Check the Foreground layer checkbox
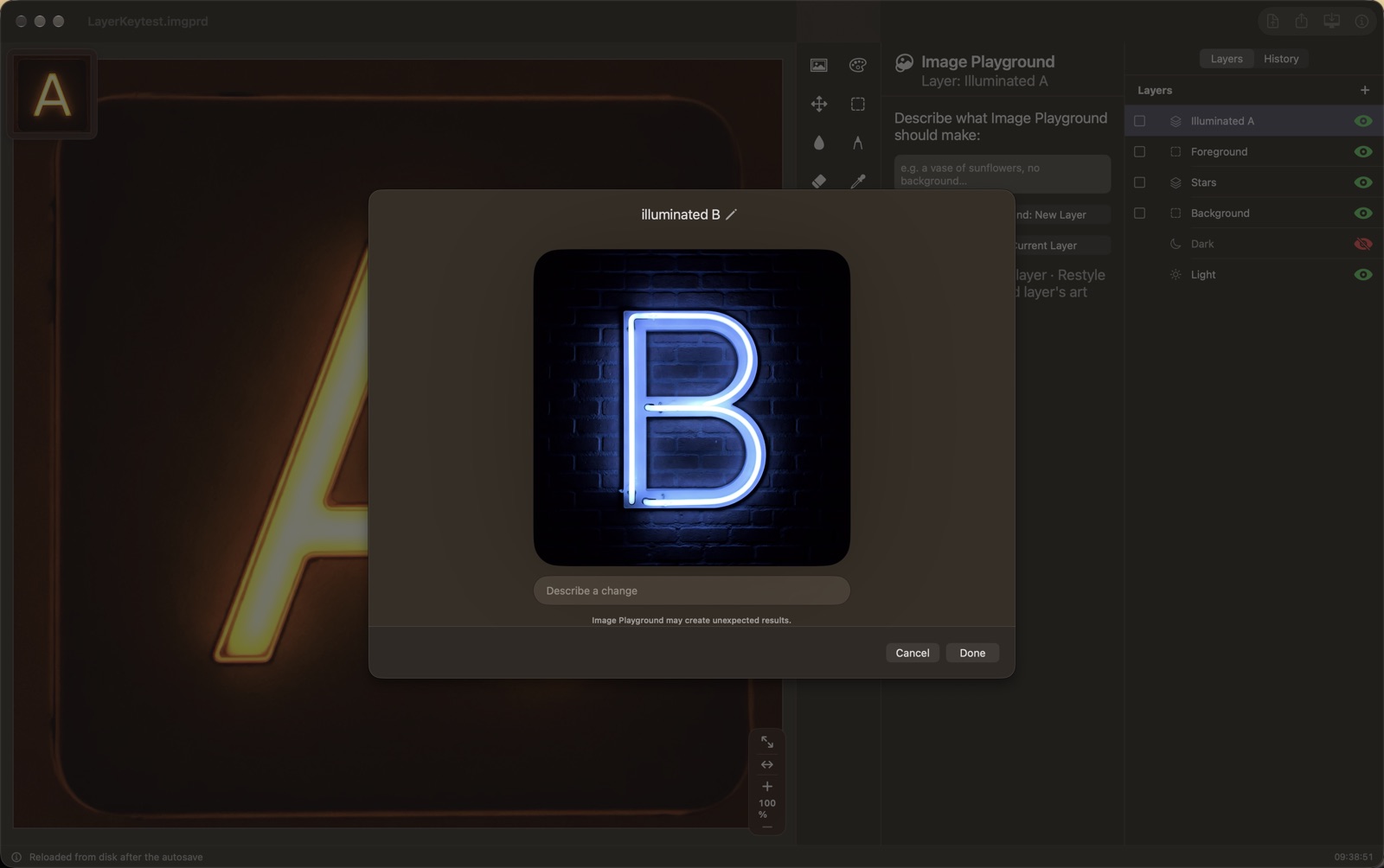 [x=1139, y=151]
